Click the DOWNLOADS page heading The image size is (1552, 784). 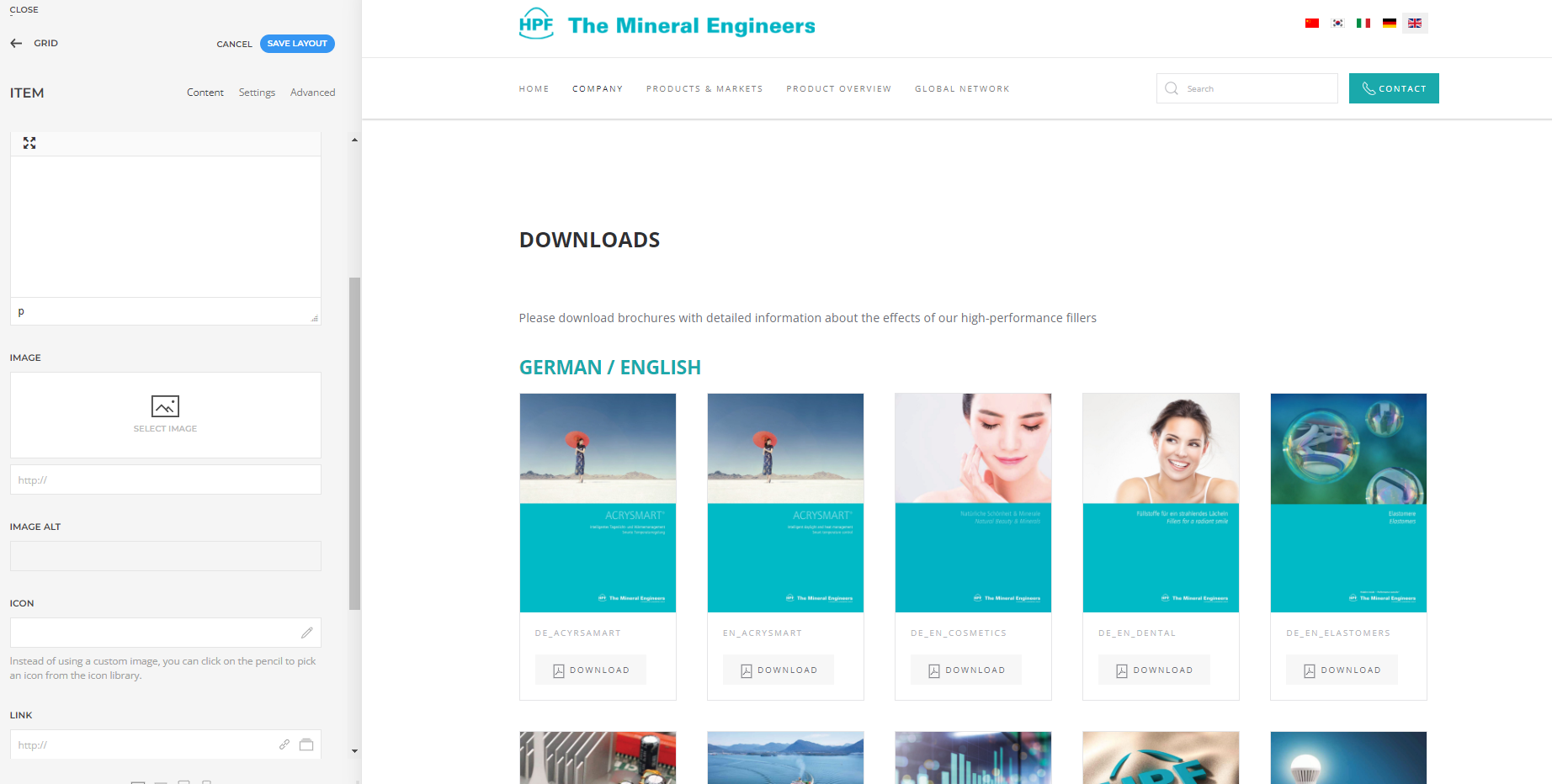pyautogui.click(x=589, y=240)
